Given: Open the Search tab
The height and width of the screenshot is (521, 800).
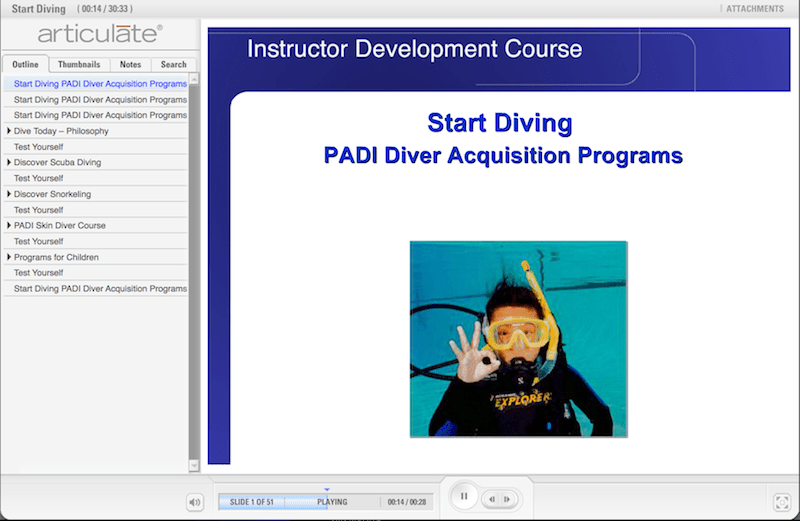Looking at the screenshot, I should pos(173,64).
